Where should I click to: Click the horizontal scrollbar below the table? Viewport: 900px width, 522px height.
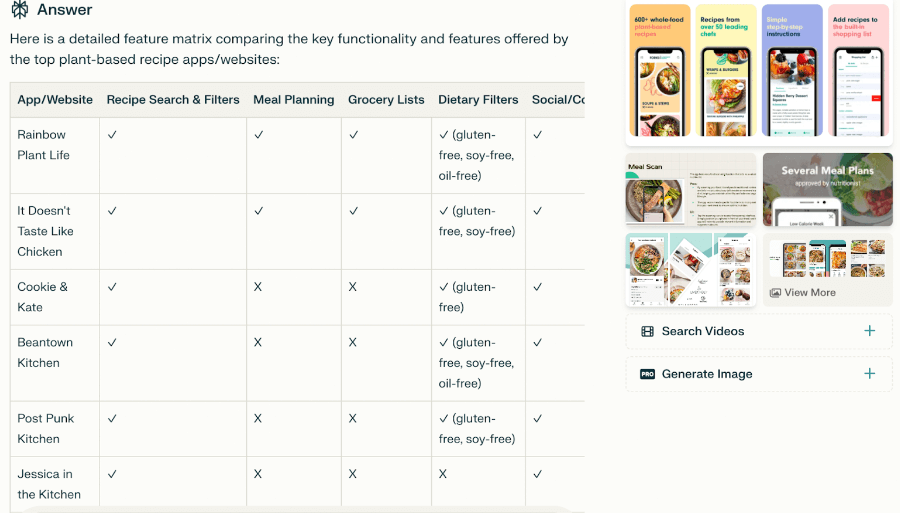click(x=297, y=509)
